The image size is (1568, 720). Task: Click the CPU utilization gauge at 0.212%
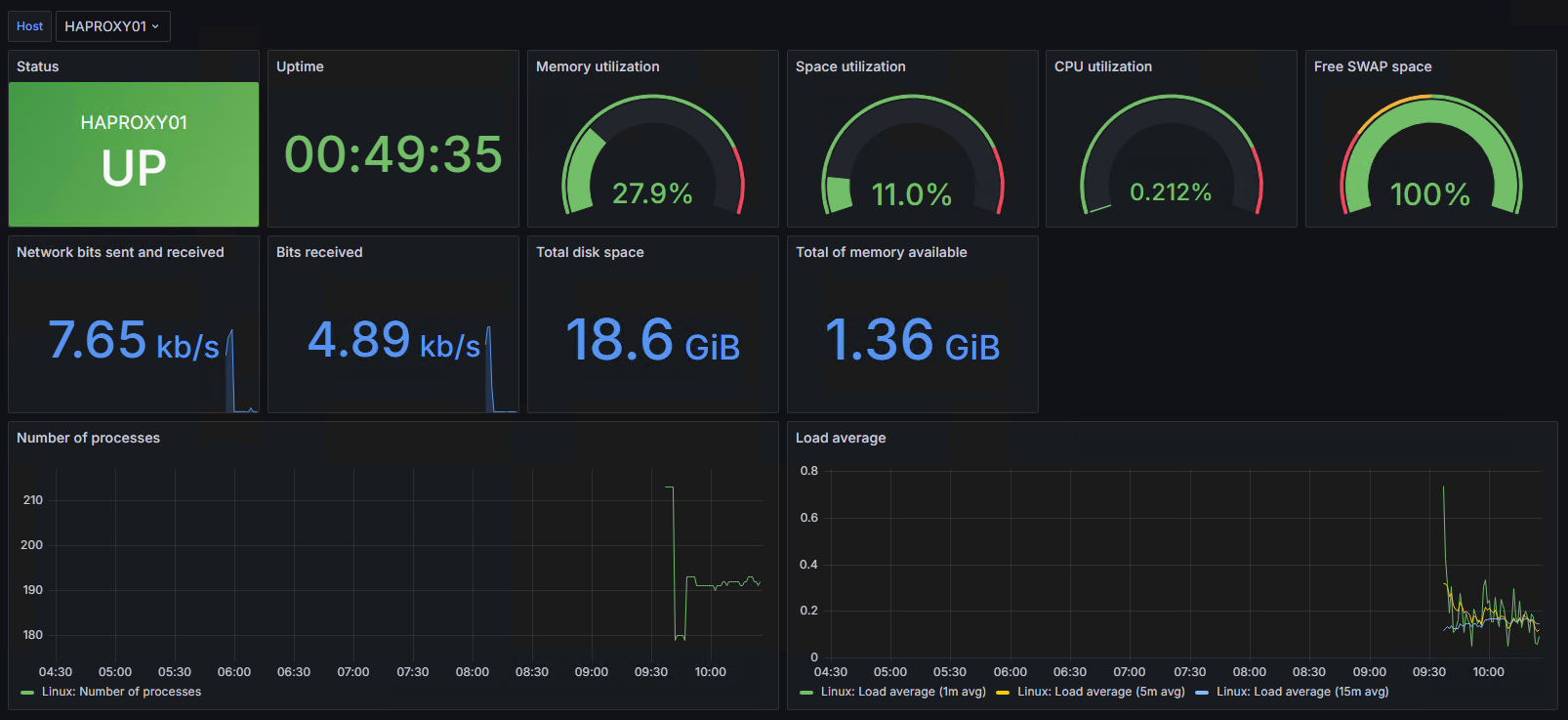pyautogui.click(x=1171, y=156)
